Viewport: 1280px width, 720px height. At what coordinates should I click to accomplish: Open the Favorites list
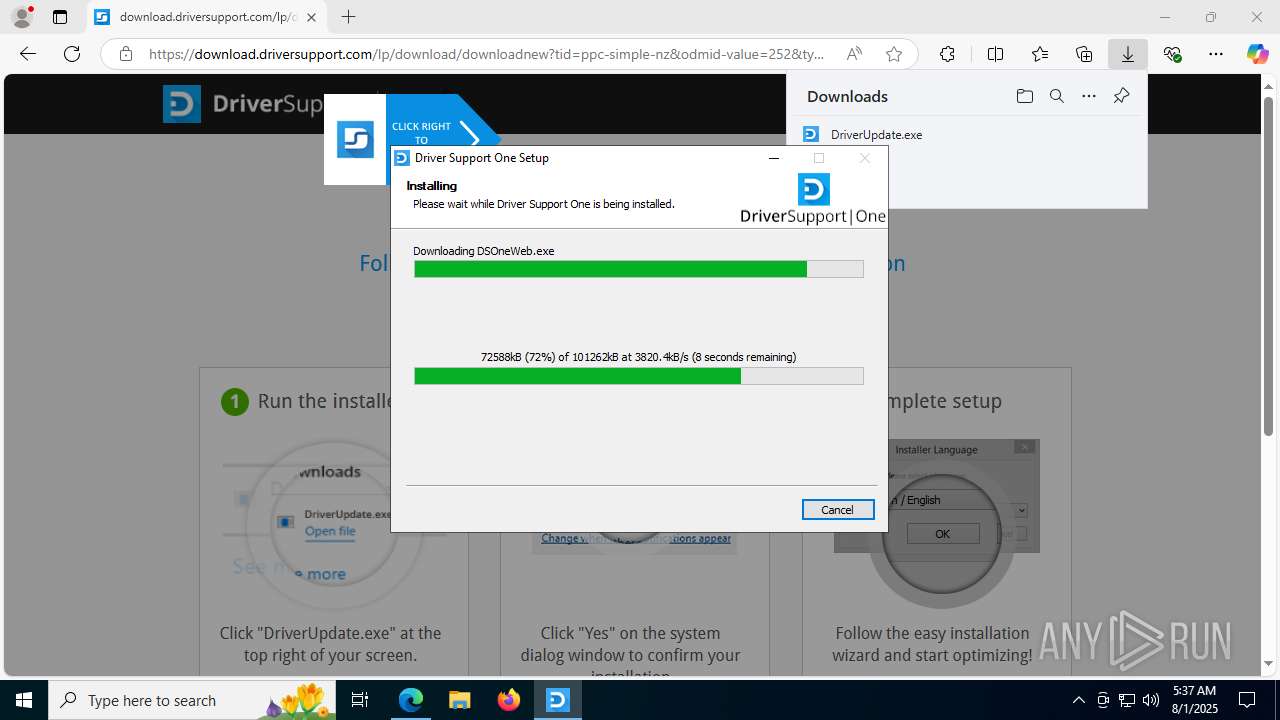click(1040, 54)
